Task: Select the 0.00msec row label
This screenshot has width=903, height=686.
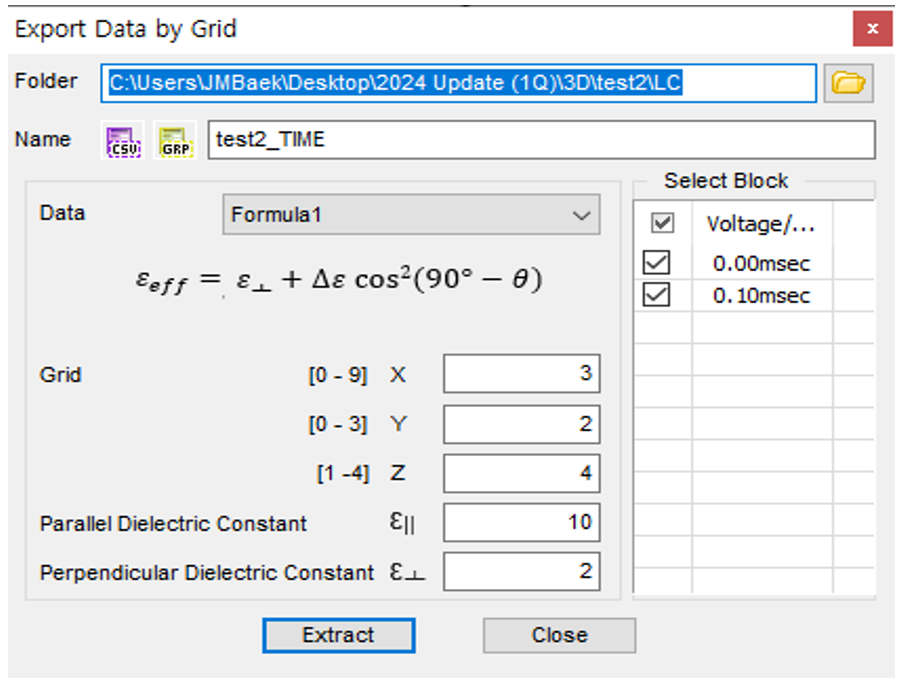Action: coord(761,264)
